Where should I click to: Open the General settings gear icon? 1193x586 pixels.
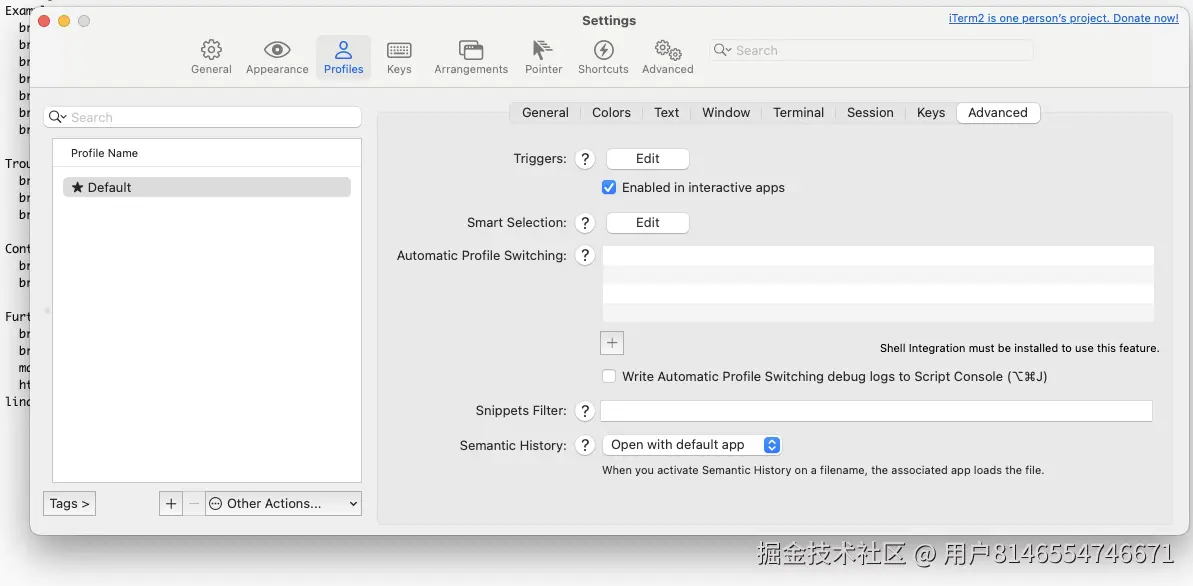point(211,50)
